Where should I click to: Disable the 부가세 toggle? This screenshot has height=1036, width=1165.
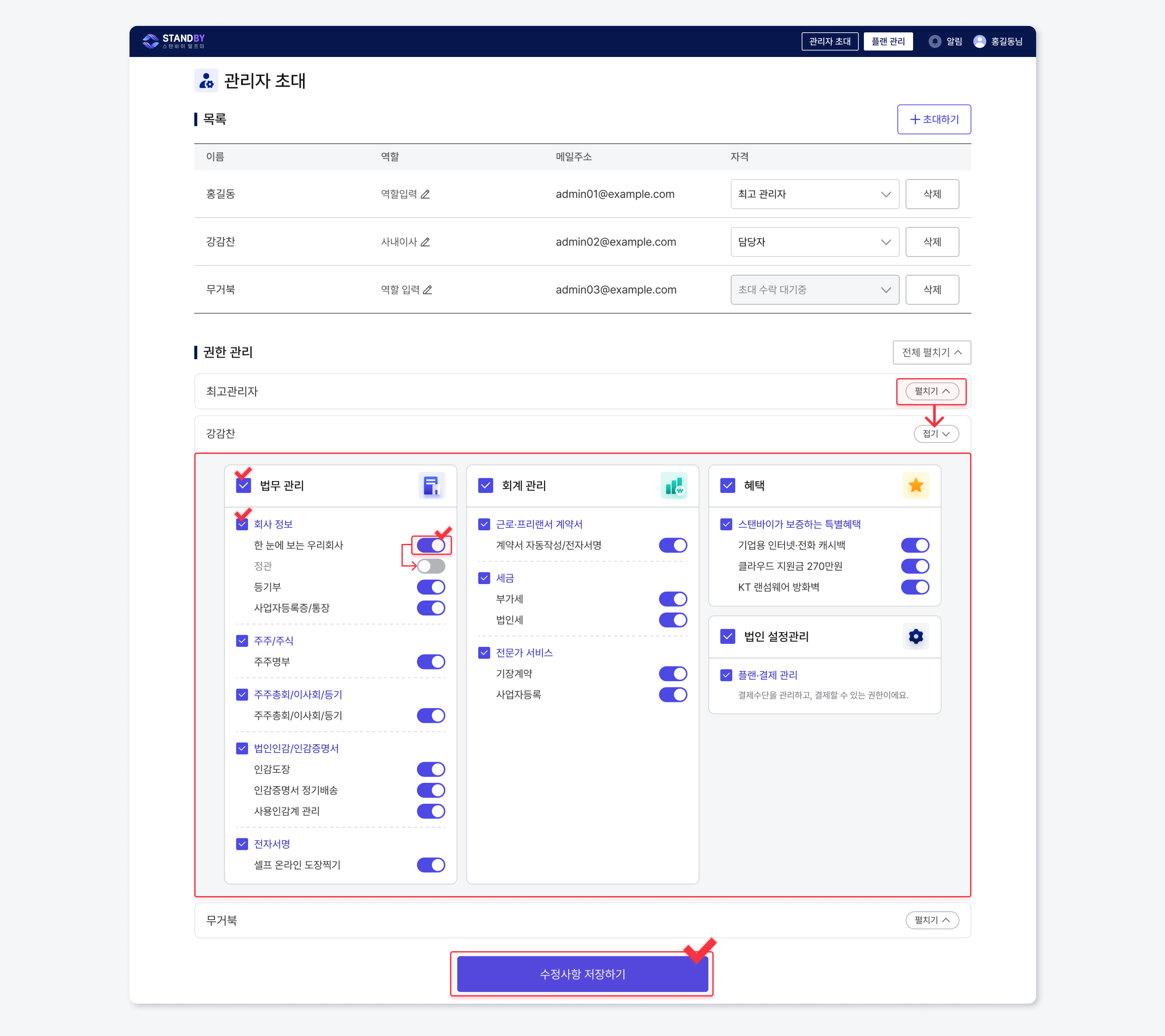(x=673, y=599)
